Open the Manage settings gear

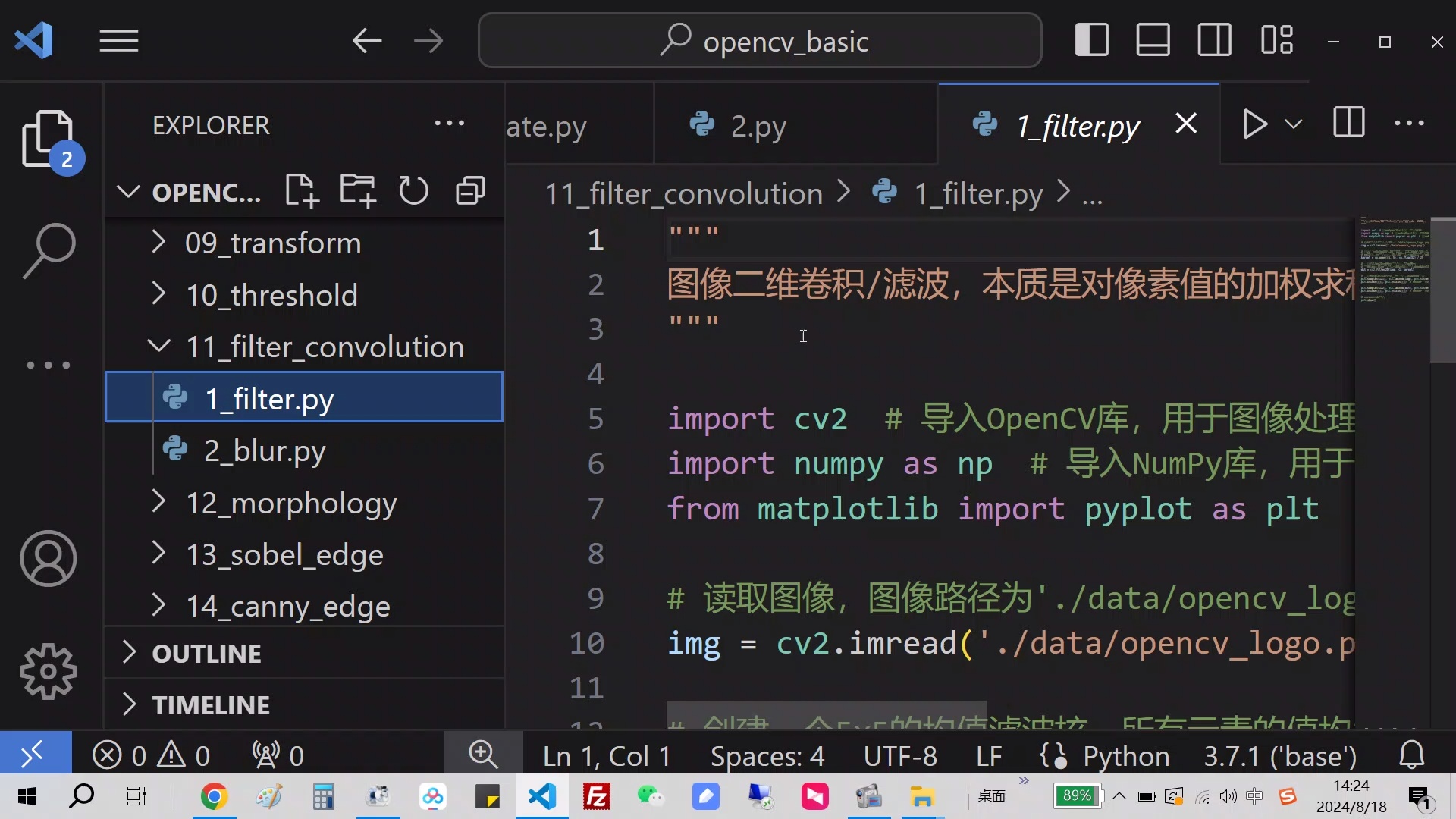(x=48, y=671)
